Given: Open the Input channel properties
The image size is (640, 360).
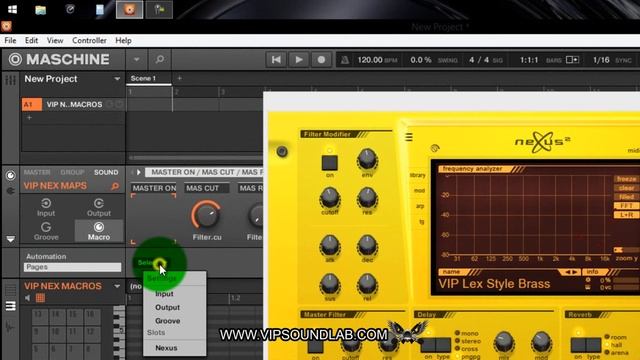Looking at the screenshot, I should (46, 207).
